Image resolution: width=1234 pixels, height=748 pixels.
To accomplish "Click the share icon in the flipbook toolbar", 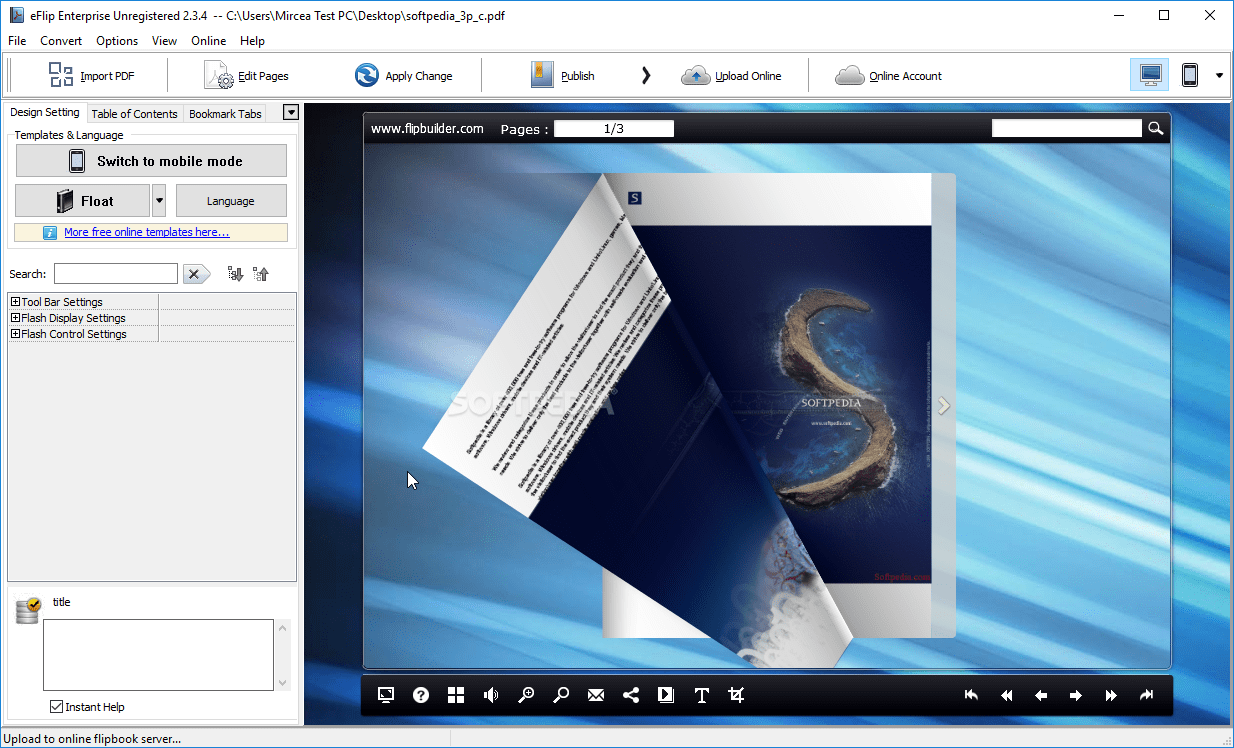I will click(x=631, y=695).
